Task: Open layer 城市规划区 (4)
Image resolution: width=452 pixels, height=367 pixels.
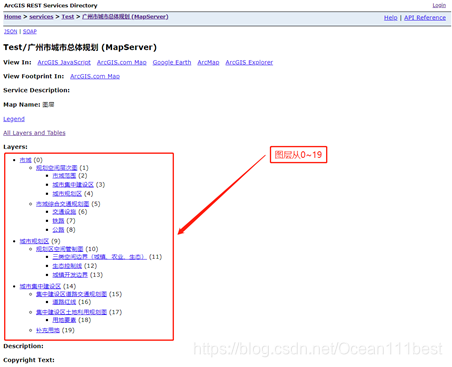Action: [x=67, y=194]
